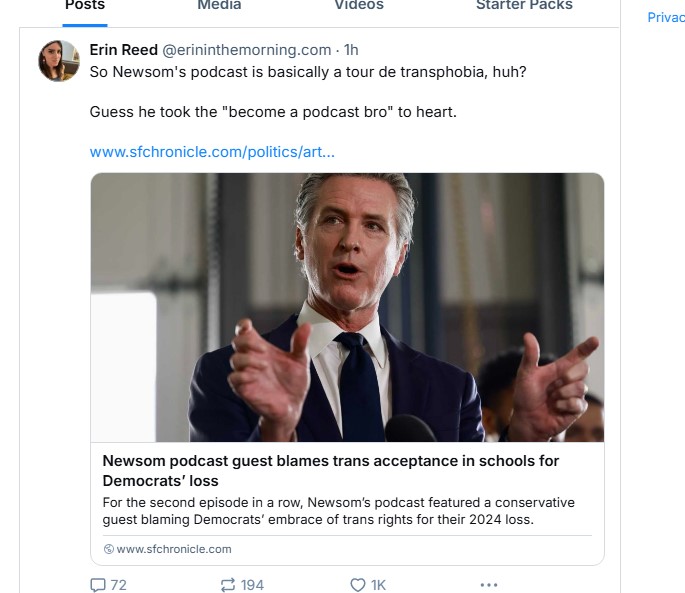Open the Privacy link on the right
Viewport: 685px width, 593px height.
point(666,17)
